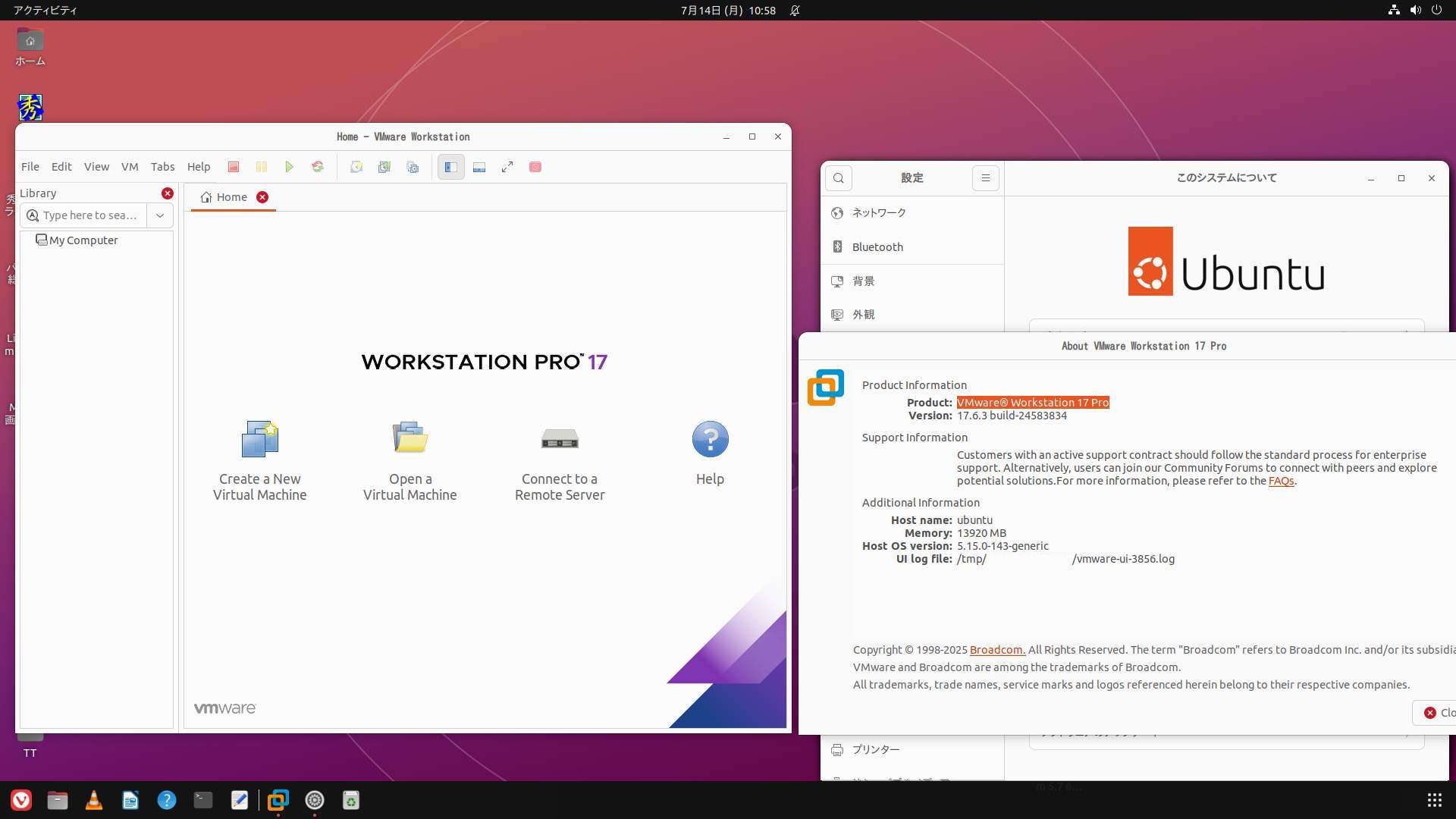Show applications grid in the dock
The image size is (1456, 819).
(x=1434, y=800)
